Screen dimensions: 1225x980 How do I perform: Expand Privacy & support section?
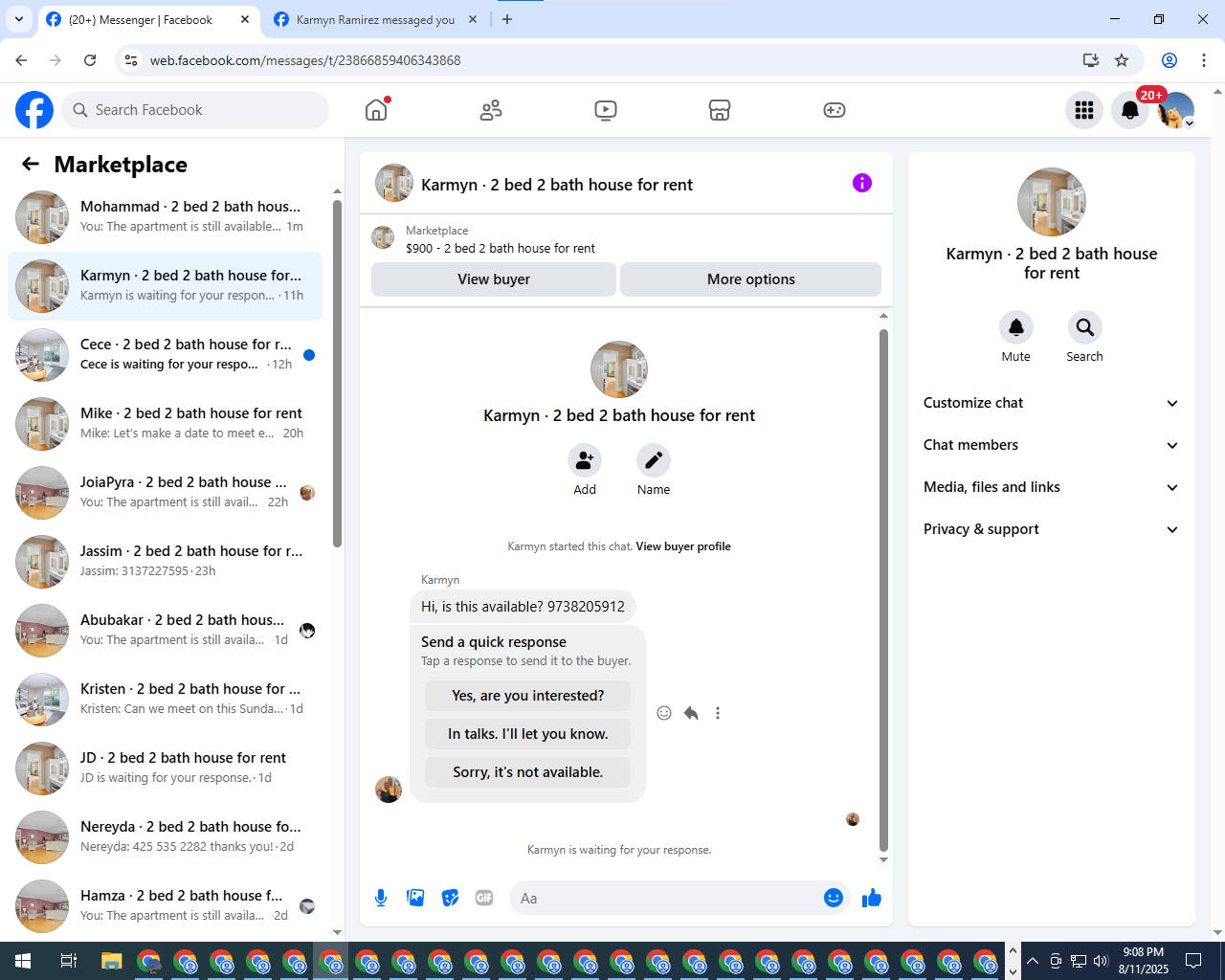tap(1051, 529)
